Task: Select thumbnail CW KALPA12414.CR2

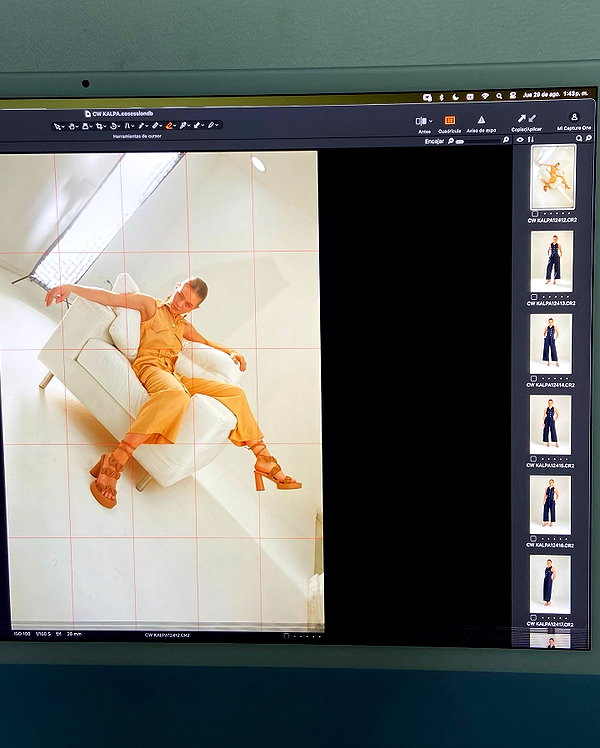Action: point(551,343)
